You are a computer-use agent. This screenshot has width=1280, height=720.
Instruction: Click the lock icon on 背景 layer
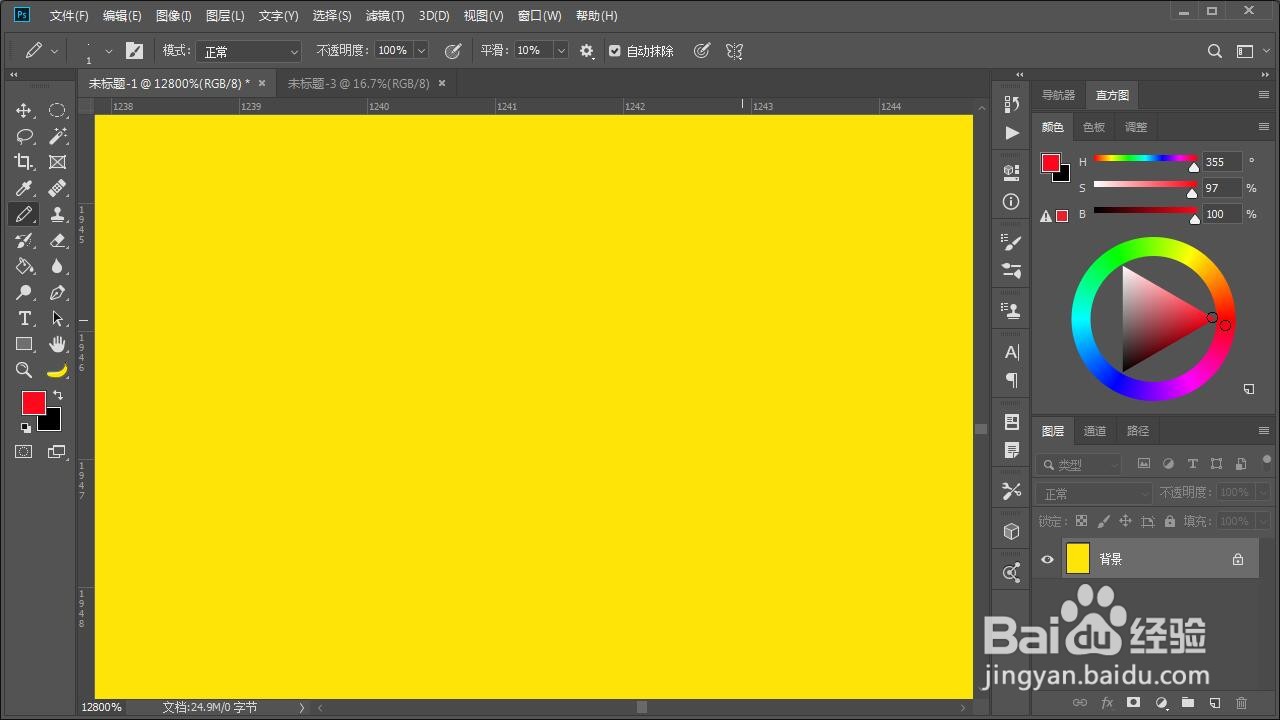[x=1238, y=560]
